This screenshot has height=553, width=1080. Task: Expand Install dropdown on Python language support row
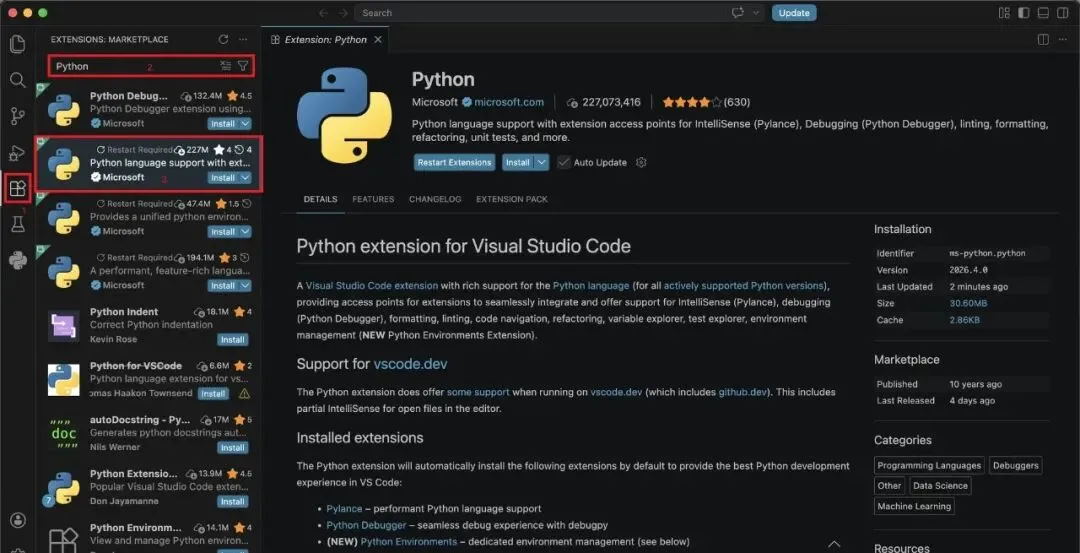[x=245, y=178]
